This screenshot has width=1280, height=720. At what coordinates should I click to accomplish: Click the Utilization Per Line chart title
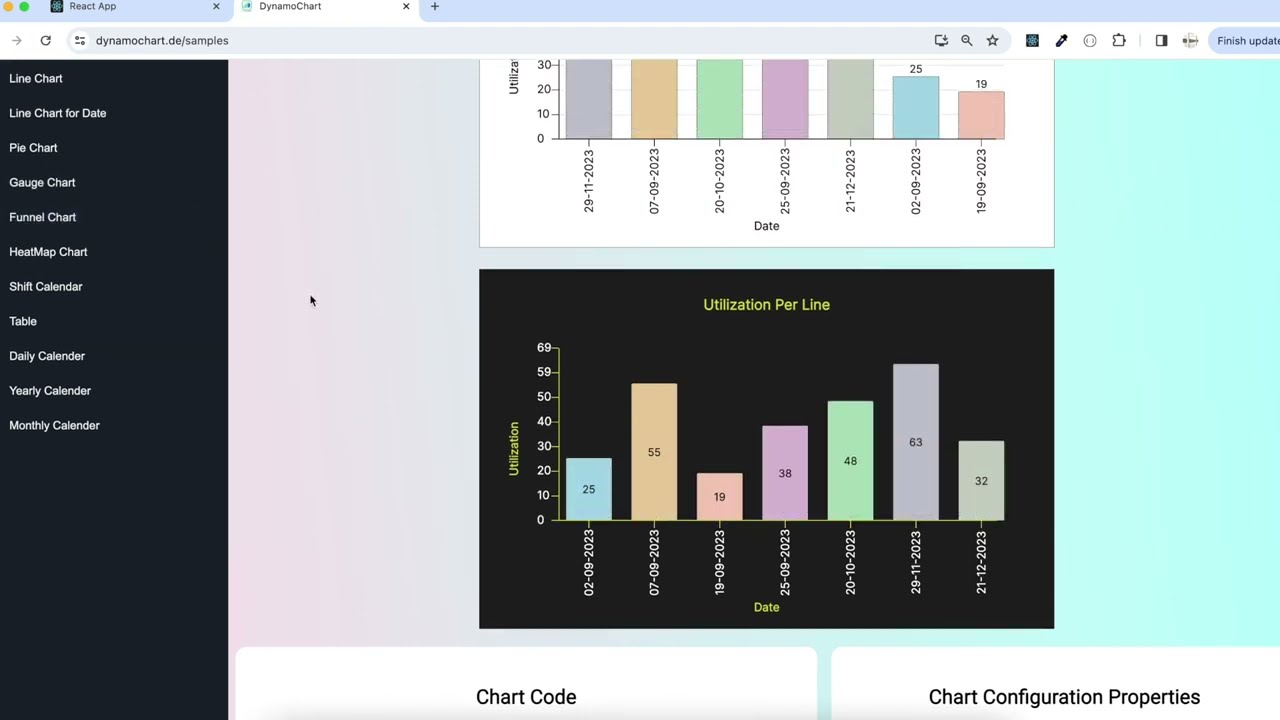[x=766, y=305]
